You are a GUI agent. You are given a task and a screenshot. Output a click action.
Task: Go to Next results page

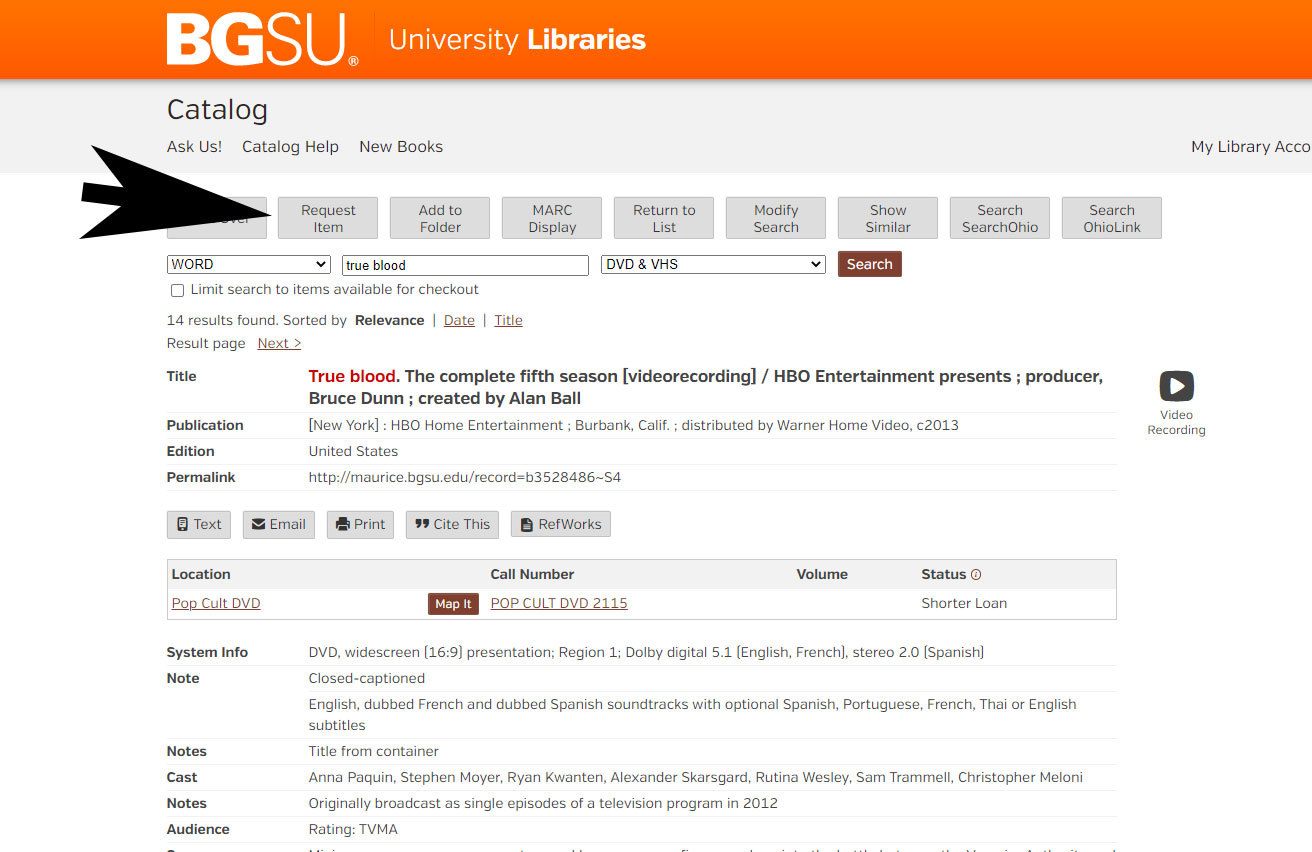pos(278,343)
